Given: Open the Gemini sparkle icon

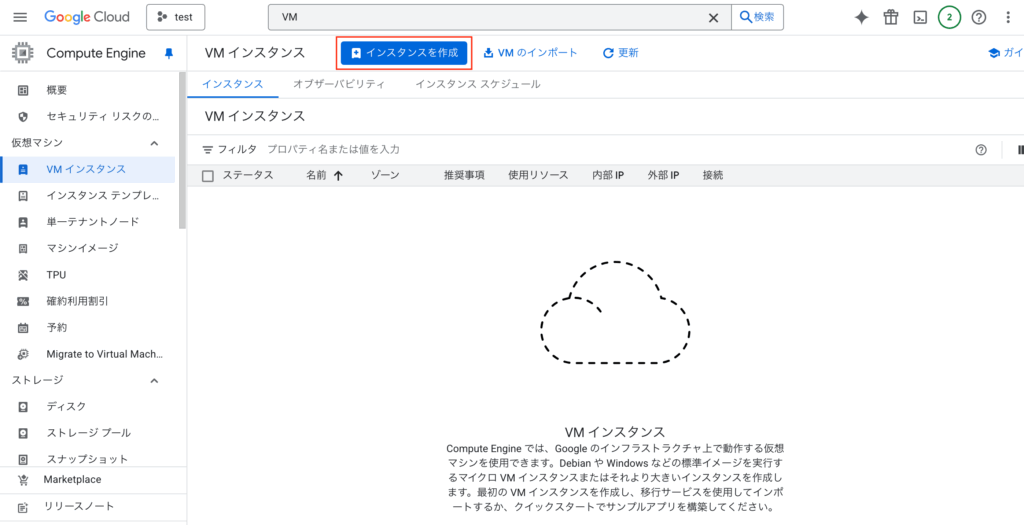Looking at the screenshot, I should (x=861, y=18).
